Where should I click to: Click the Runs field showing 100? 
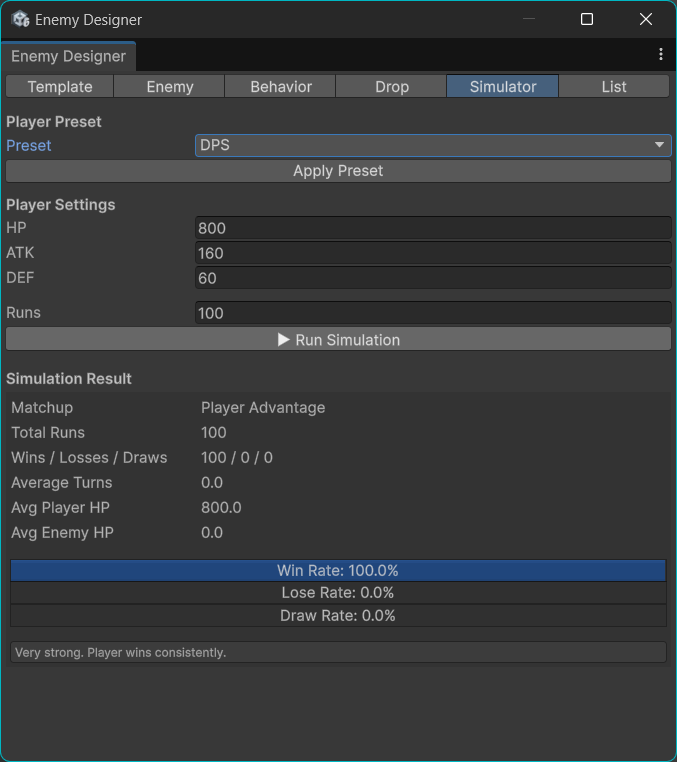[433, 313]
